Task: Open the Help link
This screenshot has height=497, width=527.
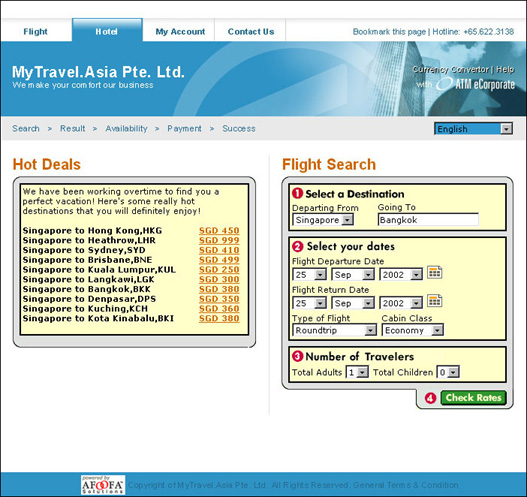Action: pos(505,69)
